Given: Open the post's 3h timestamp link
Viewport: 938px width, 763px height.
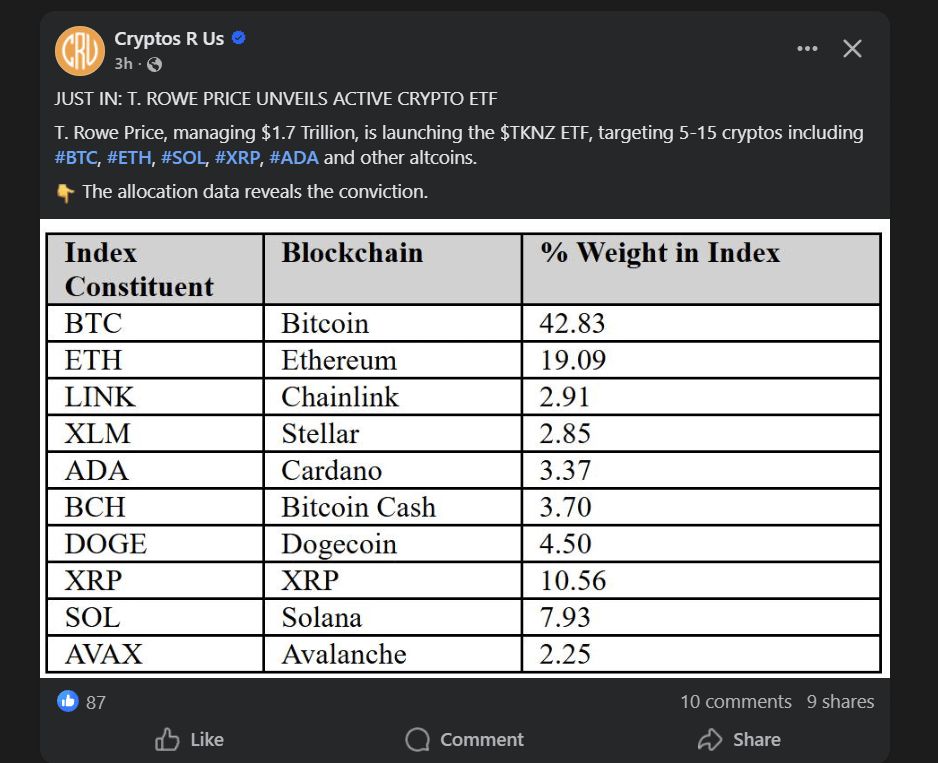Looking at the screenshot, I should coord(123,64).
